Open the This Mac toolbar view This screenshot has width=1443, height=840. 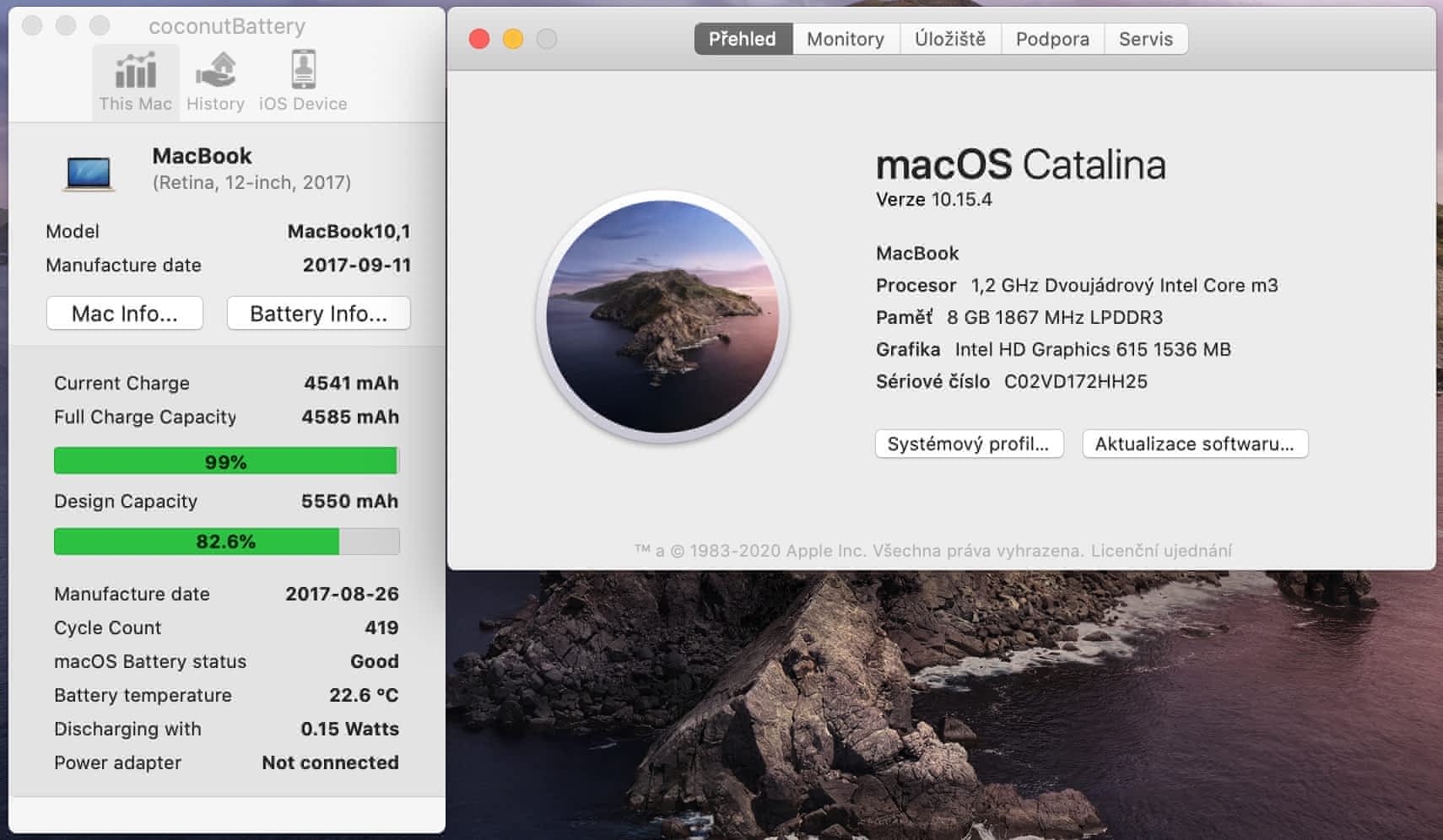point(135,82)
